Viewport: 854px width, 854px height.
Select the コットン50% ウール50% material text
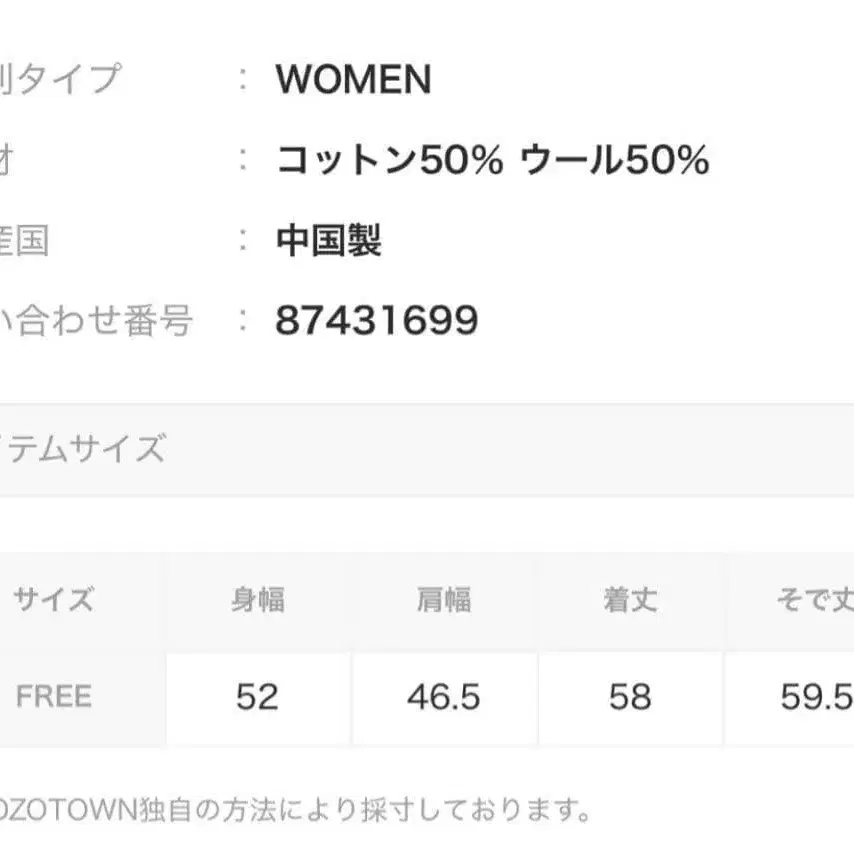492,160
